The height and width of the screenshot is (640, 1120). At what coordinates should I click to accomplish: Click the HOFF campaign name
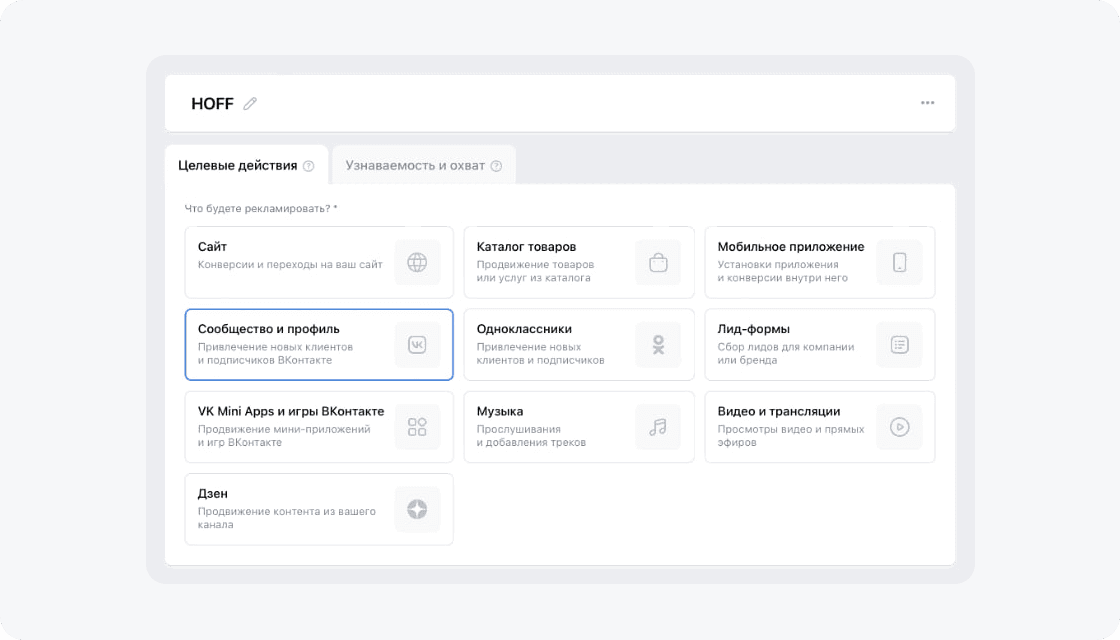click(212, 104)
